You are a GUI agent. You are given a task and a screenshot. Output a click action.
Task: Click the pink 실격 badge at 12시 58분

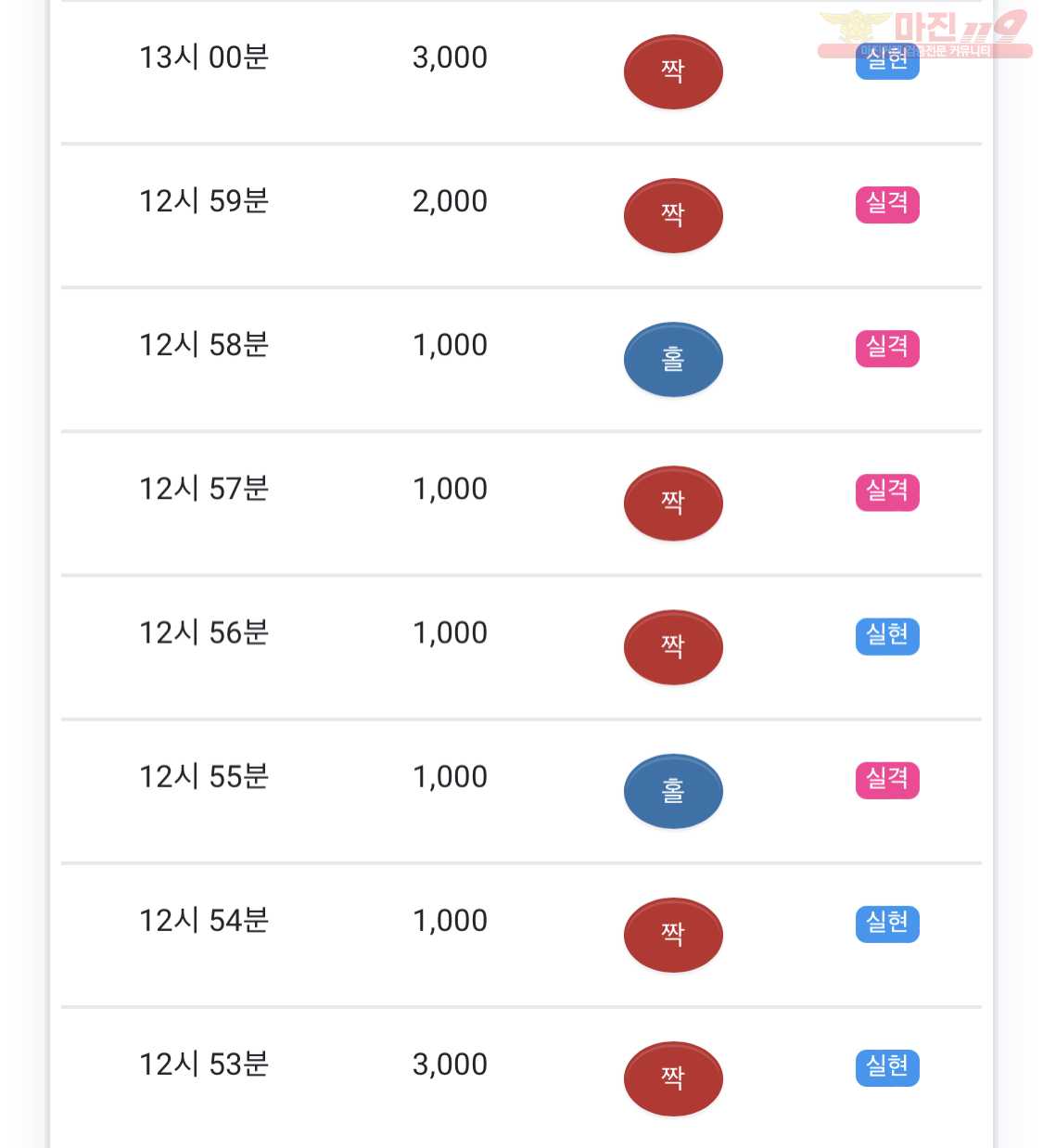click(x=887, y=348)
